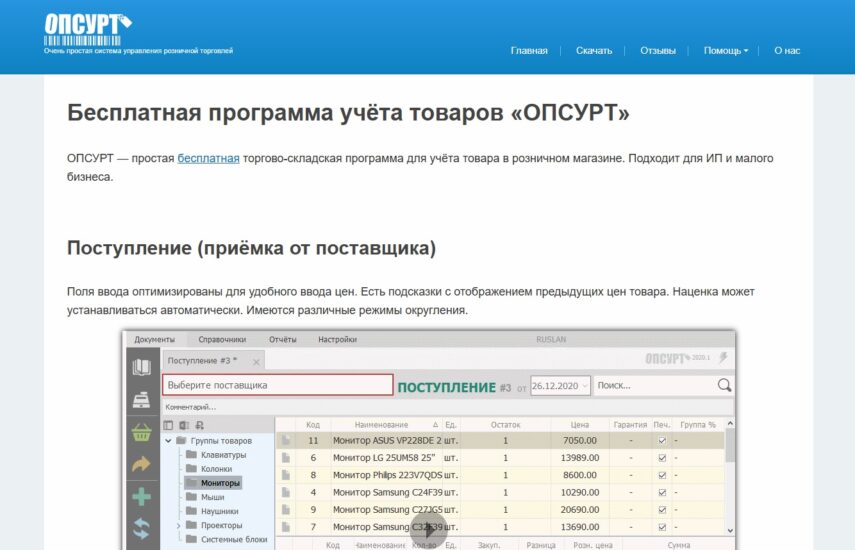855x550 pixels.
Task: Toggle print checkbox for Samsung C24F39 row
Action: (662, 492)
